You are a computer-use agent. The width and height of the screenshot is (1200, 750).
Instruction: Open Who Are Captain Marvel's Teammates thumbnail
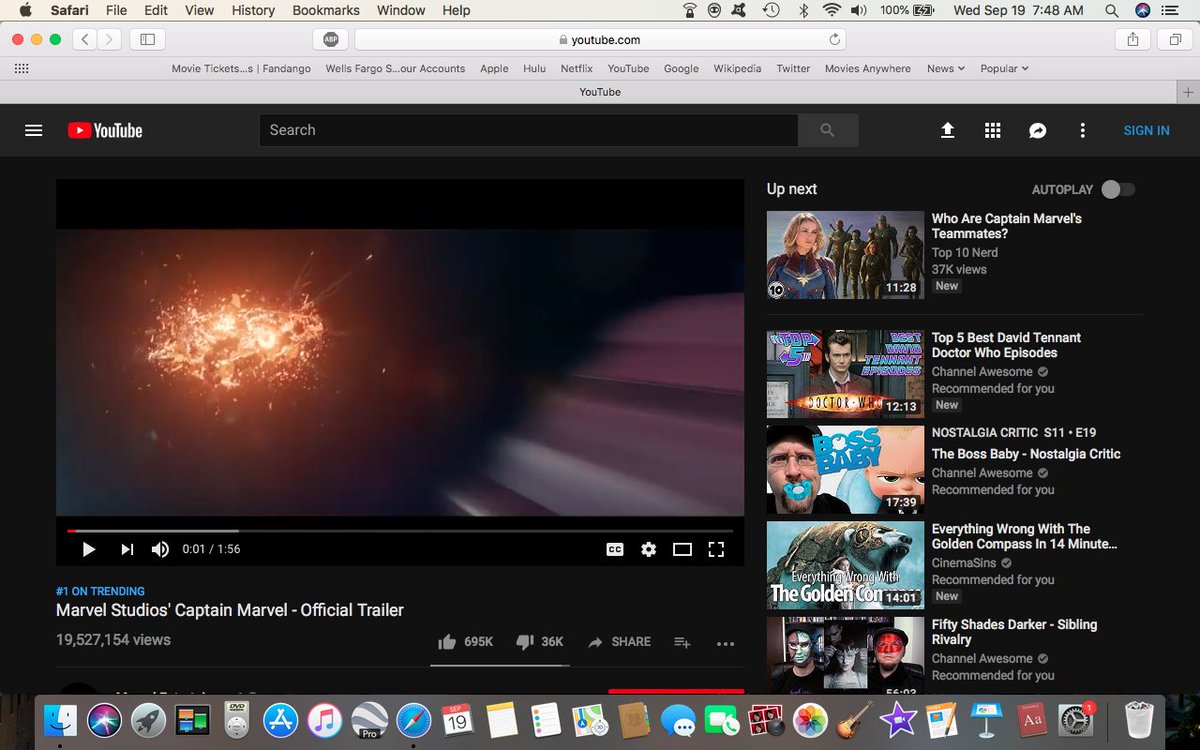pyautogui.click(x=845, y=255)
